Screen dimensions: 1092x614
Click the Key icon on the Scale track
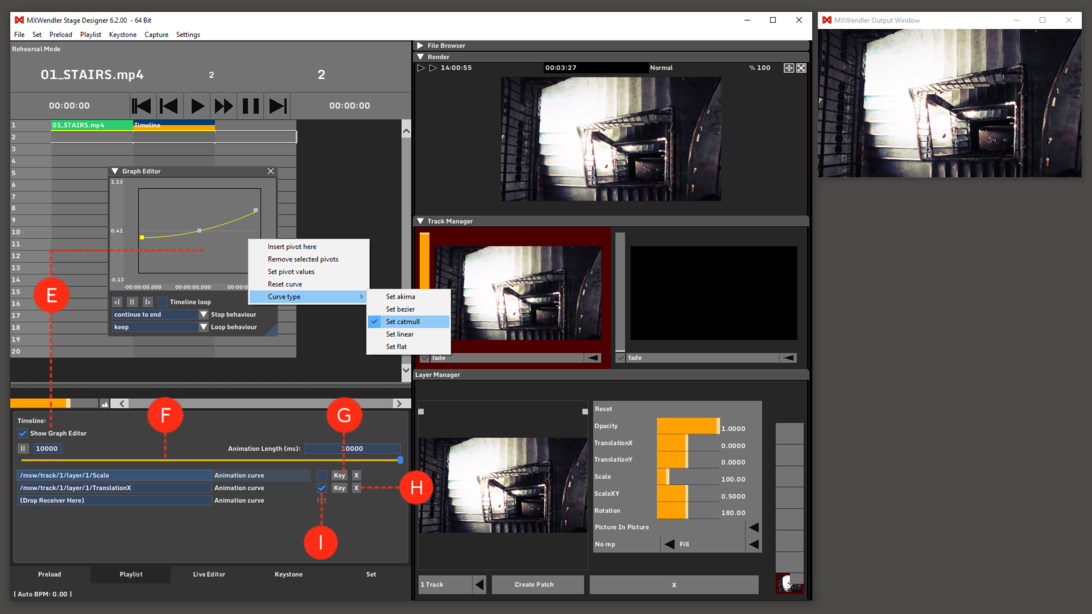pos(339,474)
